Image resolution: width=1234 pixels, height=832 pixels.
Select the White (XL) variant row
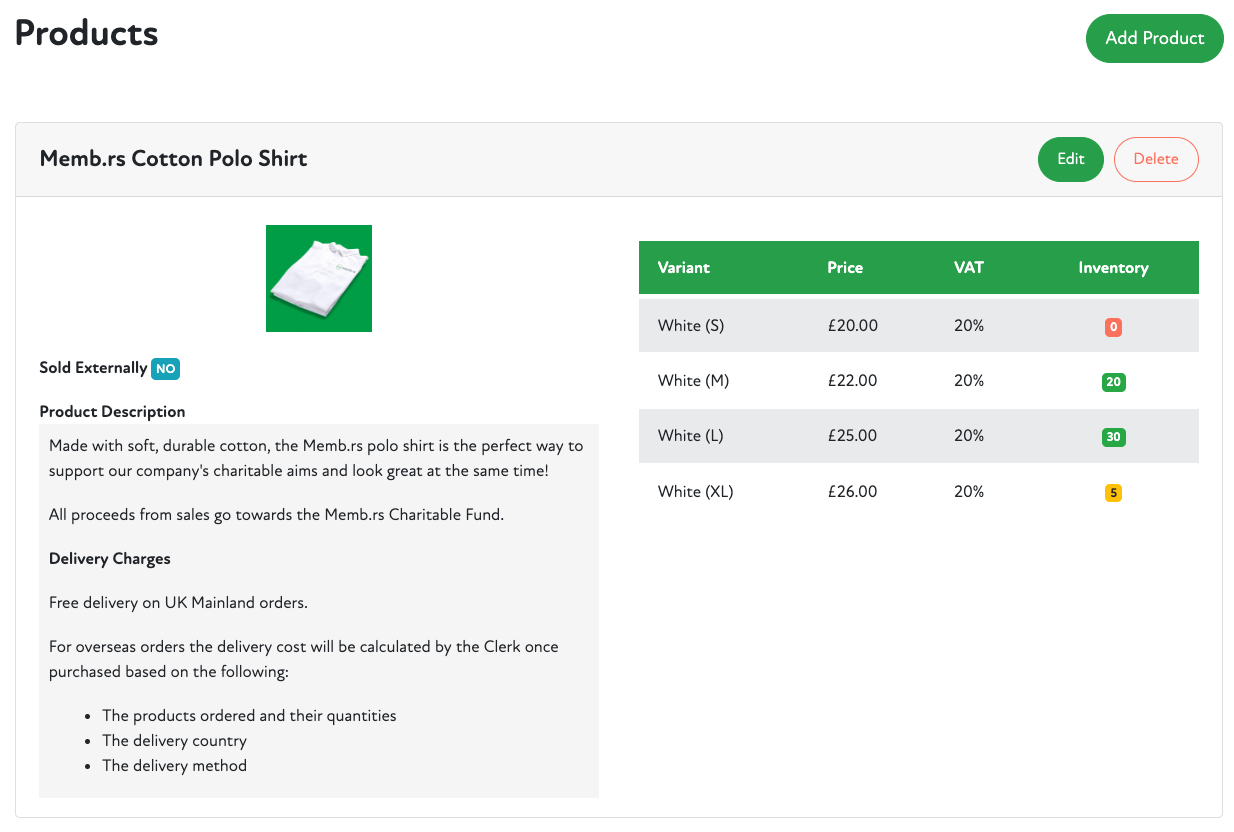click(x=695, y=492)
